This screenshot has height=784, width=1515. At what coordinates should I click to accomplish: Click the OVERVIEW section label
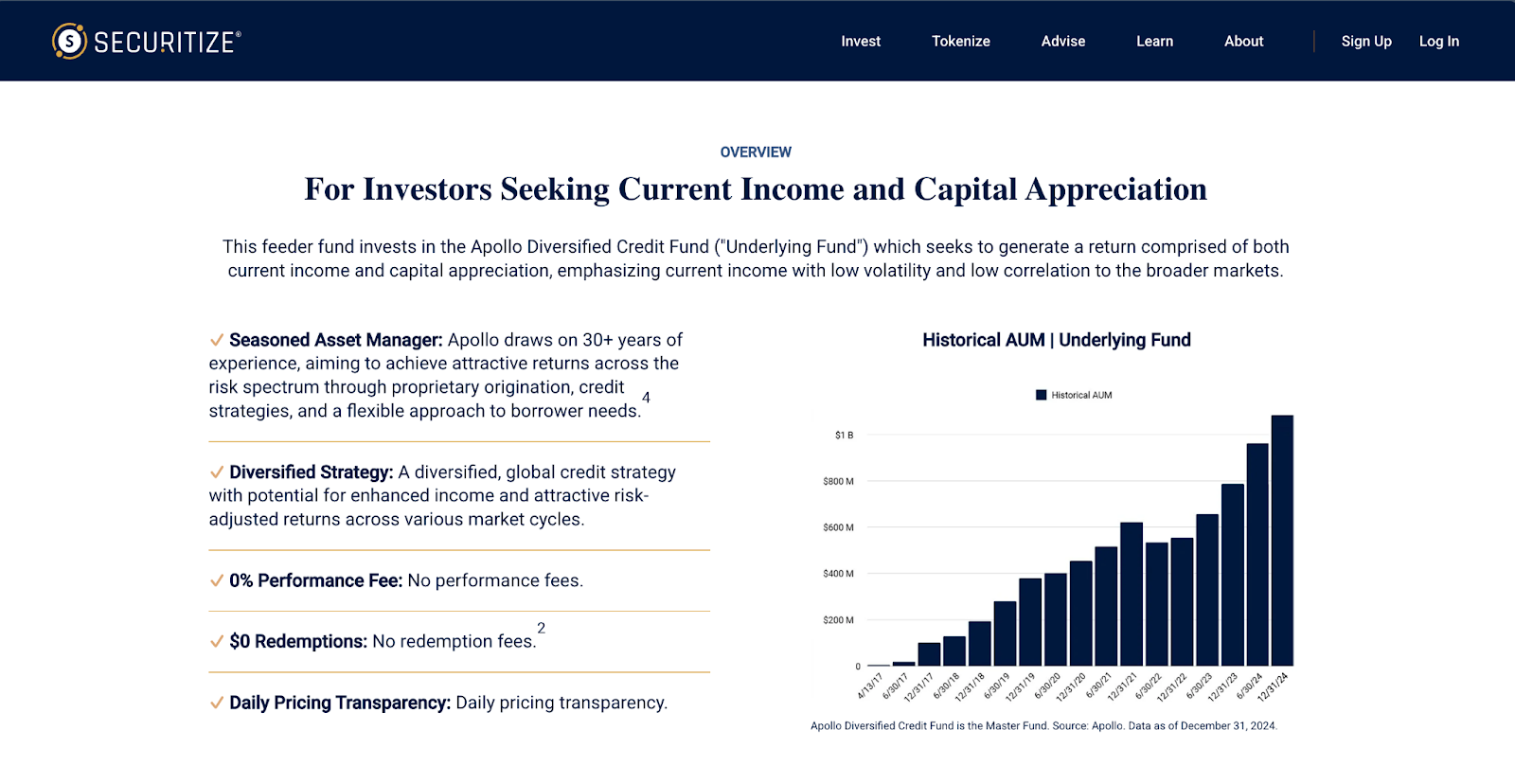pyautogui.click(x=756, y=152)
